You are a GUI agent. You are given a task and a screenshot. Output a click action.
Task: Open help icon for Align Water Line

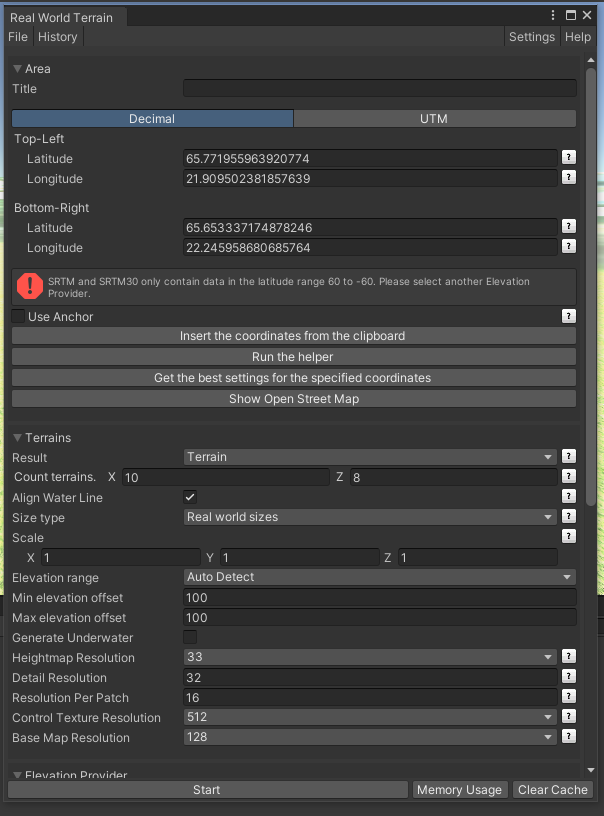[x=569, y=497]
